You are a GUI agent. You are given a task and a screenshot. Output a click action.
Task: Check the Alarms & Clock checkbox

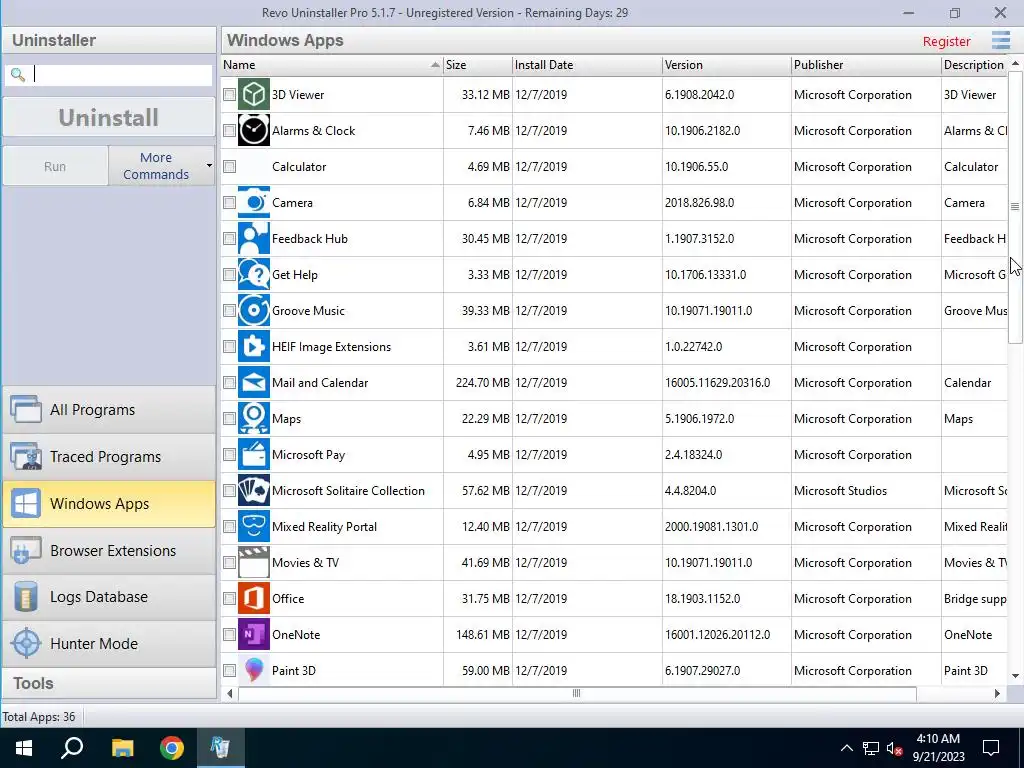pyautogui.click(x=229, y=131)
